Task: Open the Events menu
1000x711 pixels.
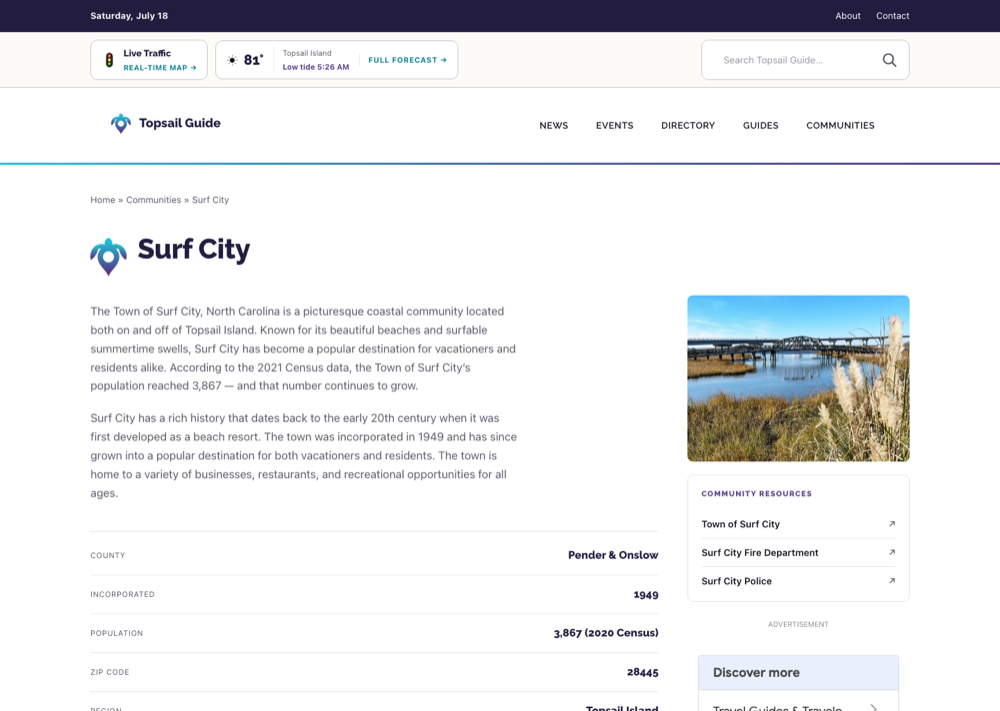Action: tap(615, 126)
